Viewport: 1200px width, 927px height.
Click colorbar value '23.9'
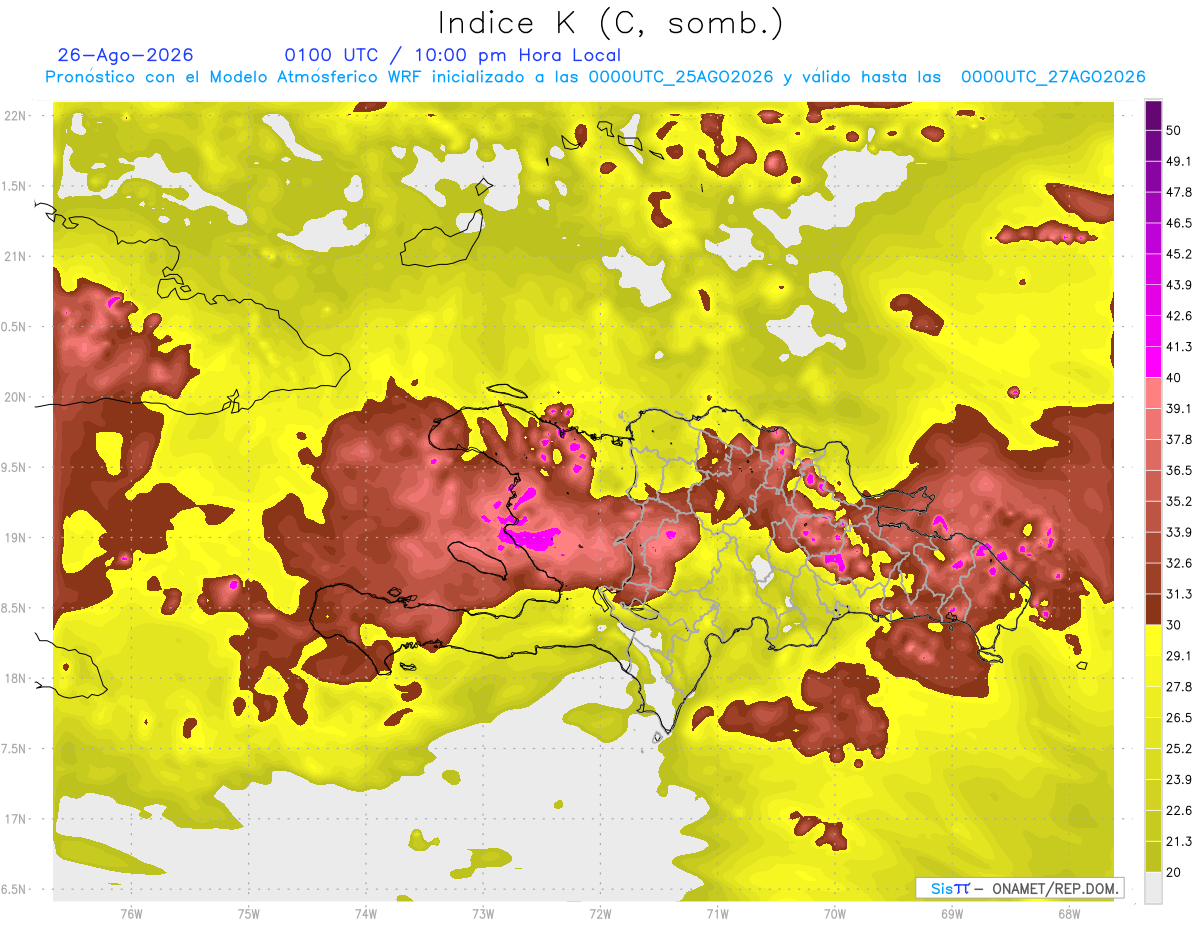point(1179,780)
